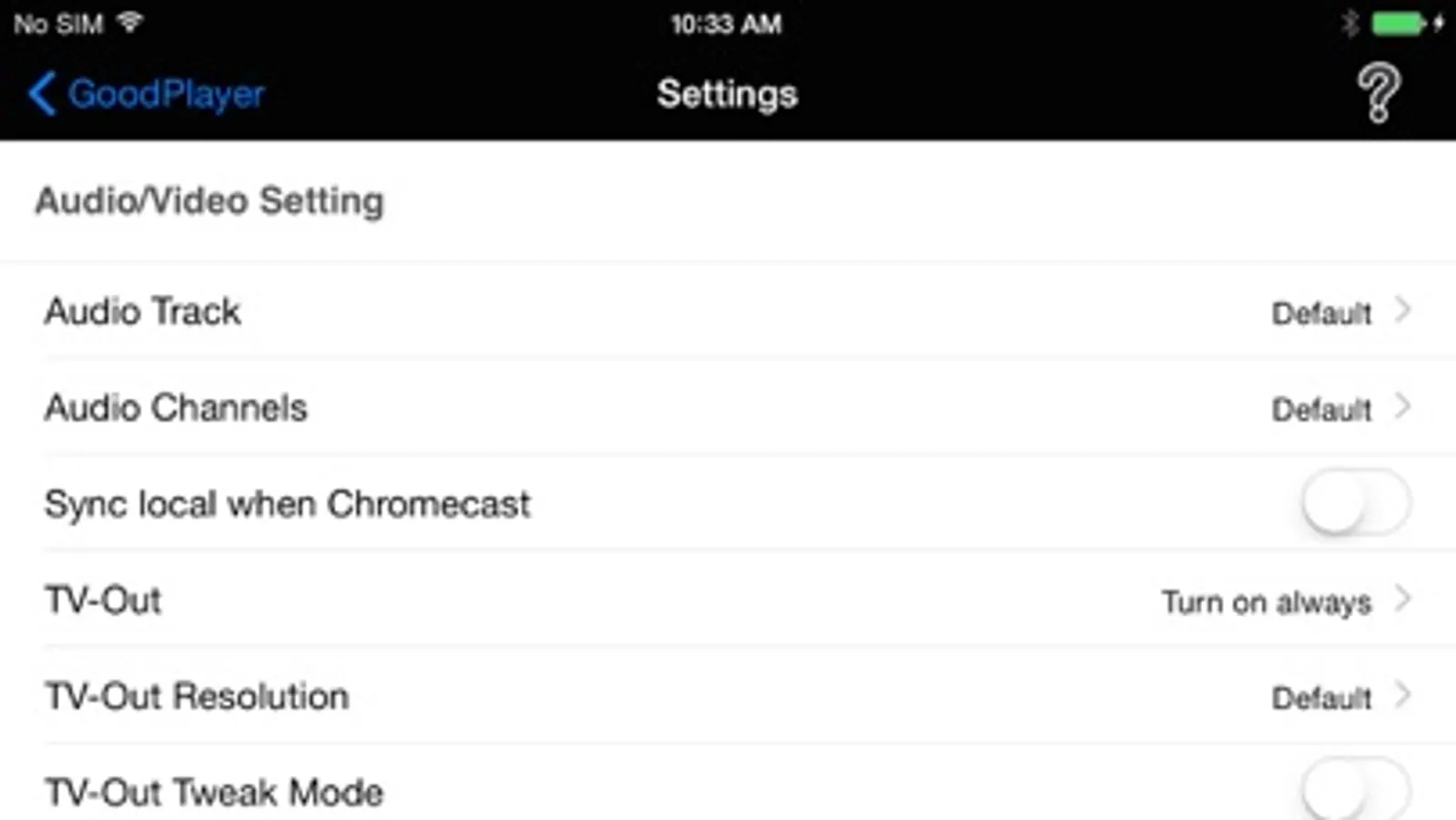This screenshot has width=1456, height=820.
Task: Change the "Turn on always" TV-Out value
Action: click(1266, 602)
